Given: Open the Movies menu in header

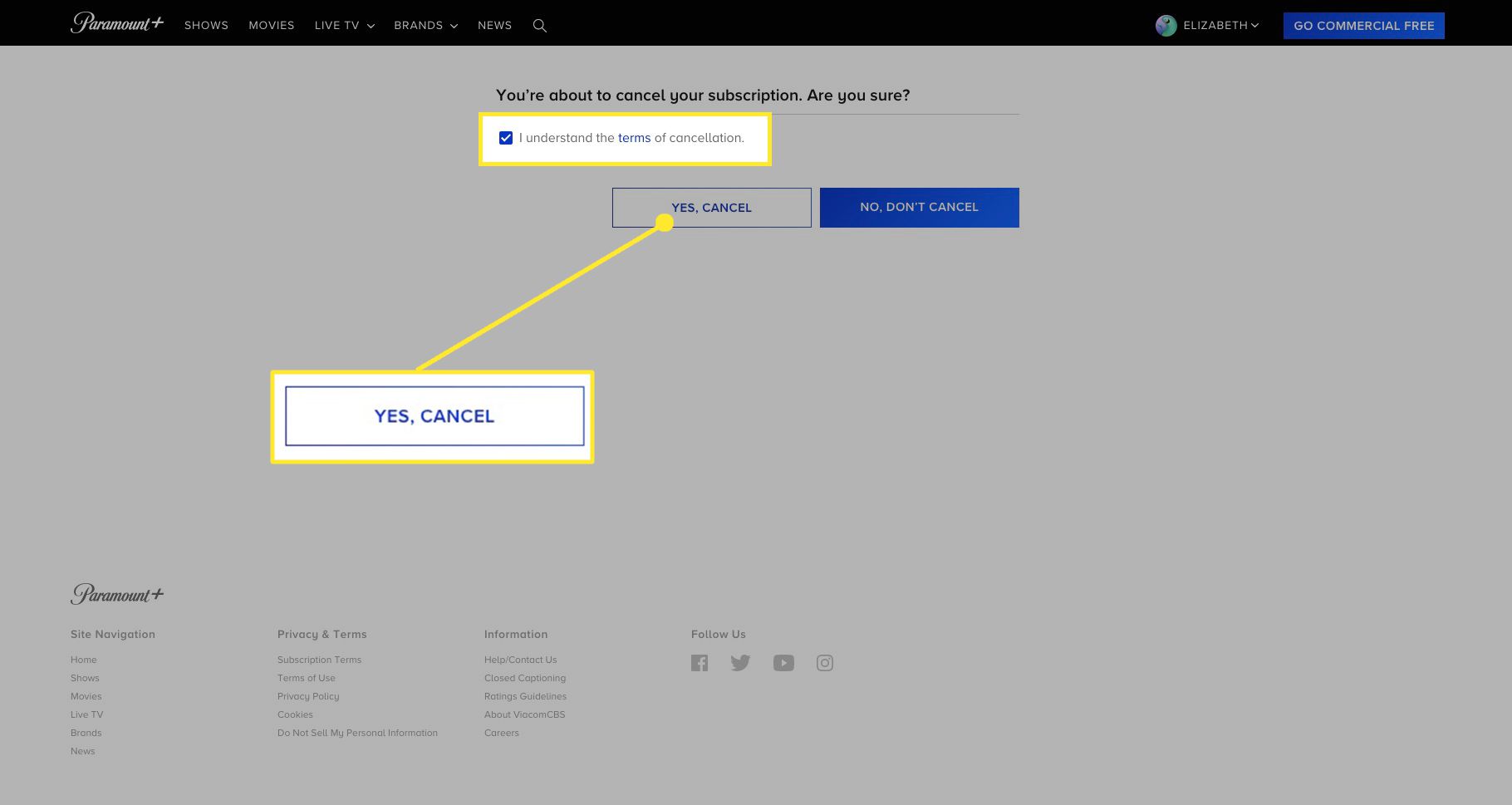Looking at the screenshot, I should point(272,26).
